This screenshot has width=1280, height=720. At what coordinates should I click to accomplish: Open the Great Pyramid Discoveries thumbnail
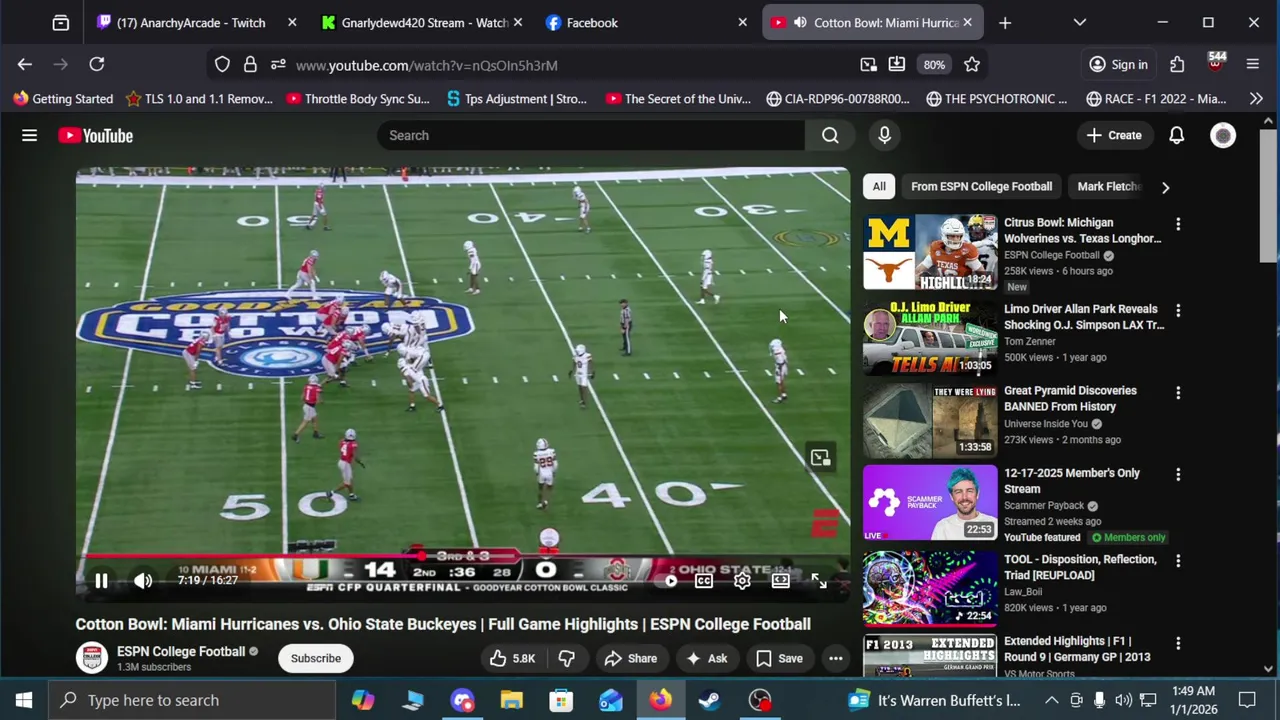(x=930, y=419)
